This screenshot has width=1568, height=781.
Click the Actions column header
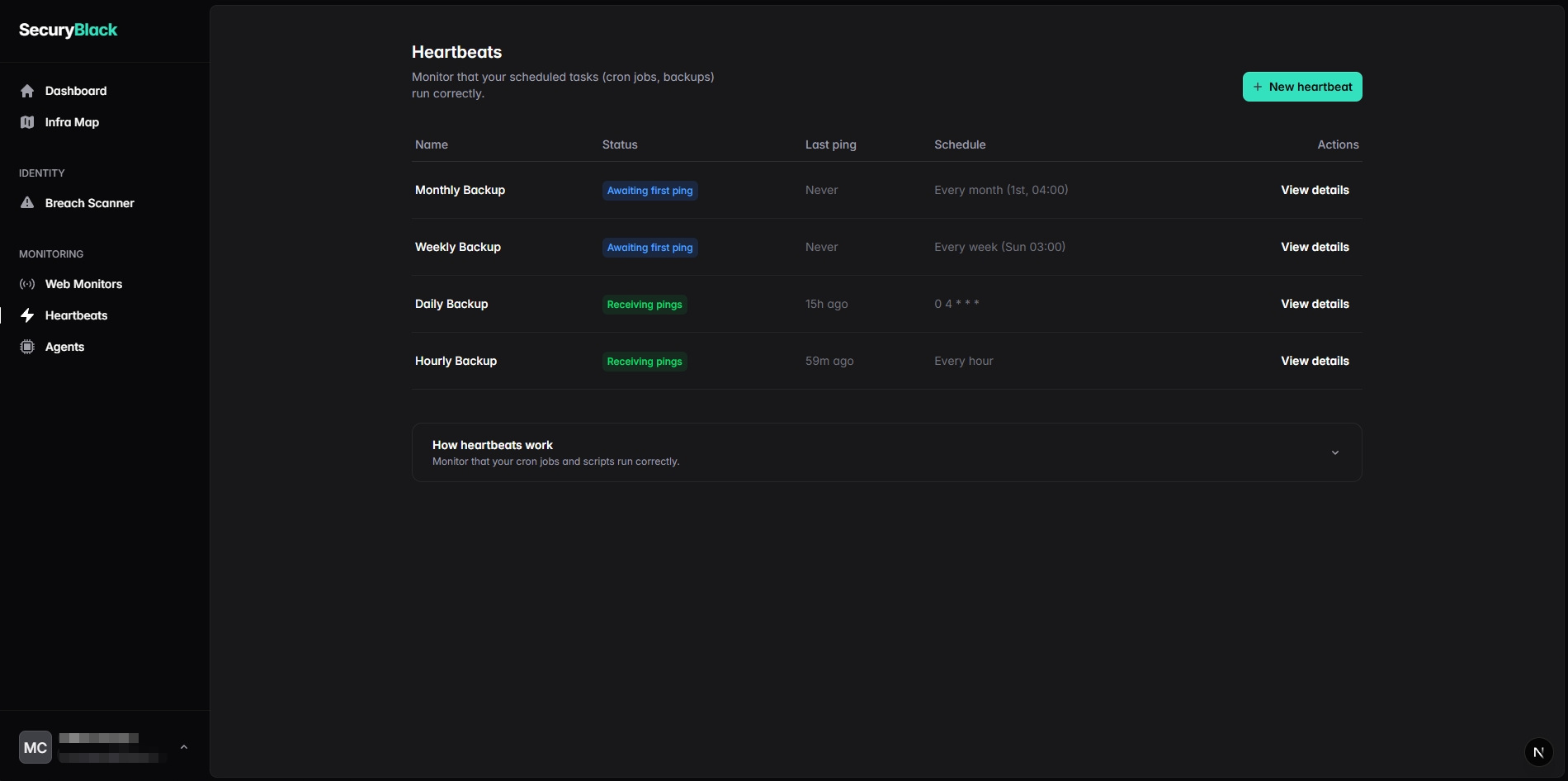click(x=1338, y=144)
